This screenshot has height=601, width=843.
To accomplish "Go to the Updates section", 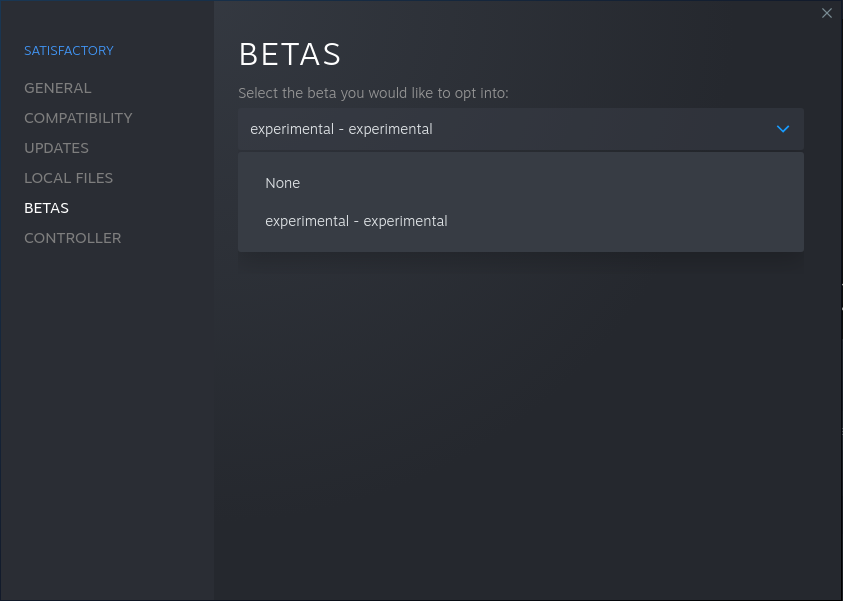I will (x=56, y=148).
